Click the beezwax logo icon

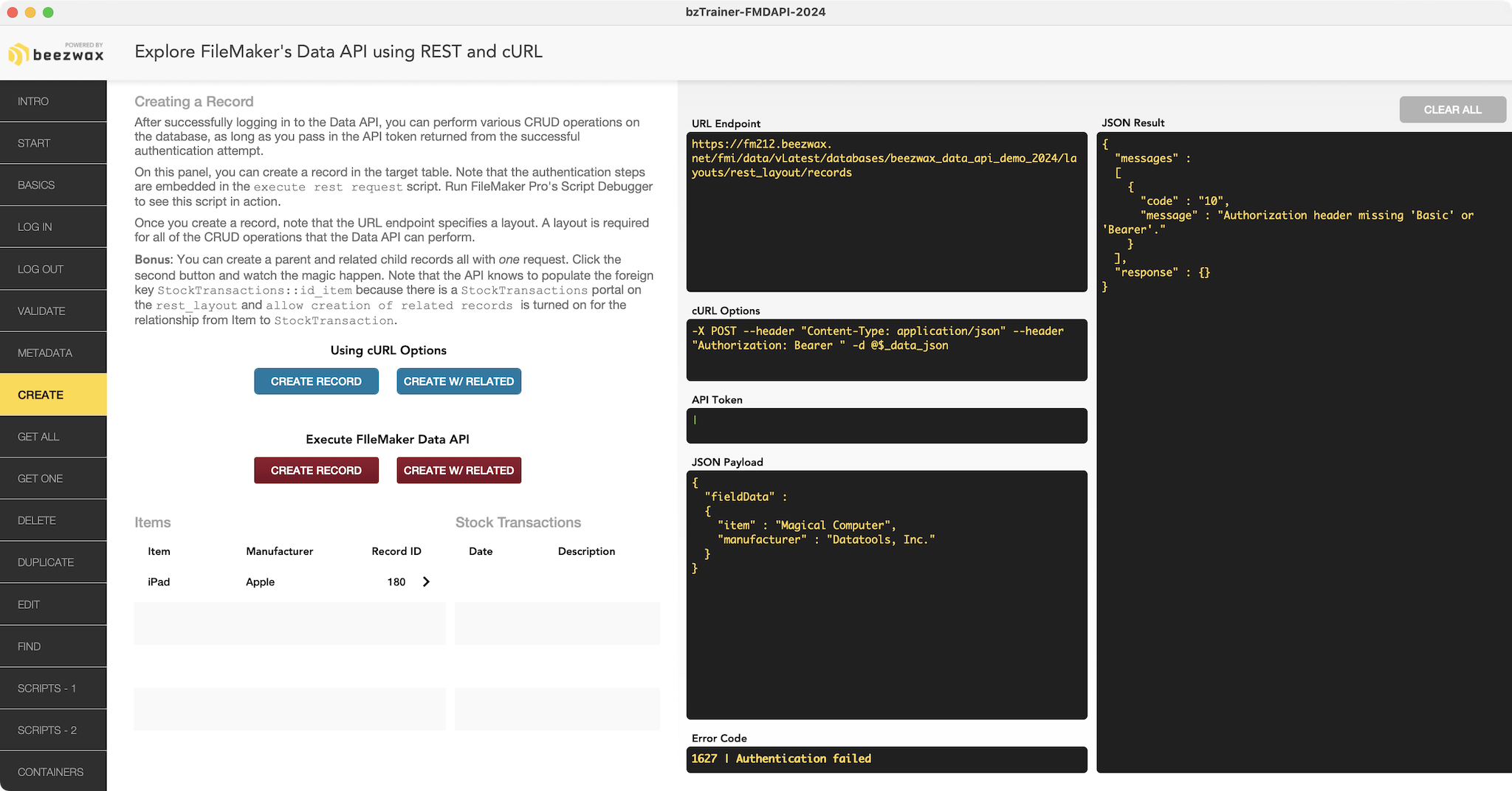(x=18, y=54)
